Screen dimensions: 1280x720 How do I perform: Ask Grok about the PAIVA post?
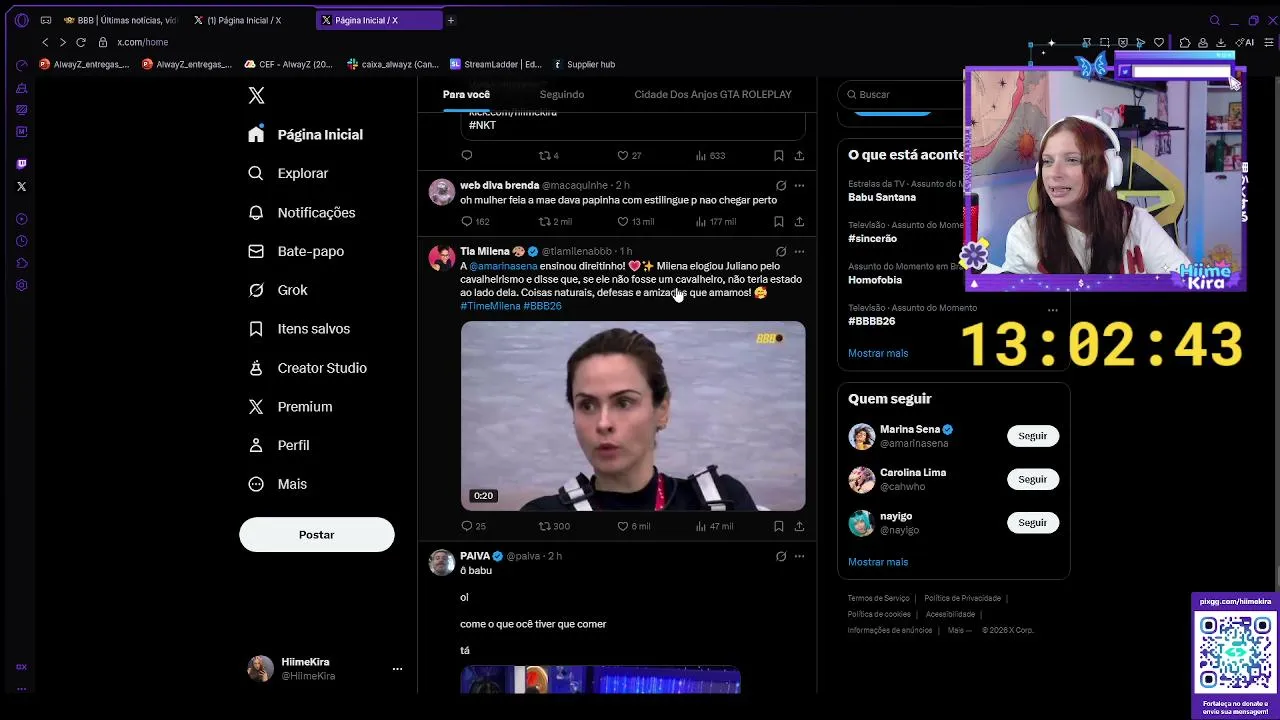(x=781, y=556)
